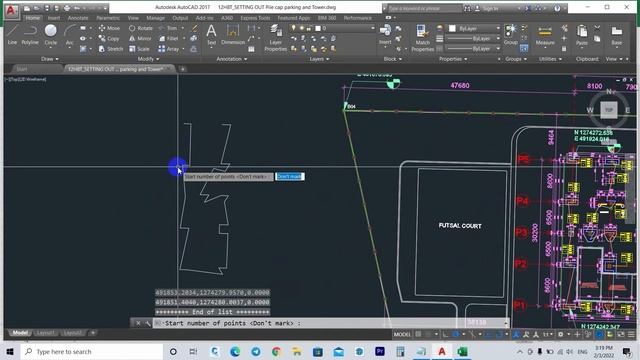
Task: Click the Scale tool
Action: 139,49
